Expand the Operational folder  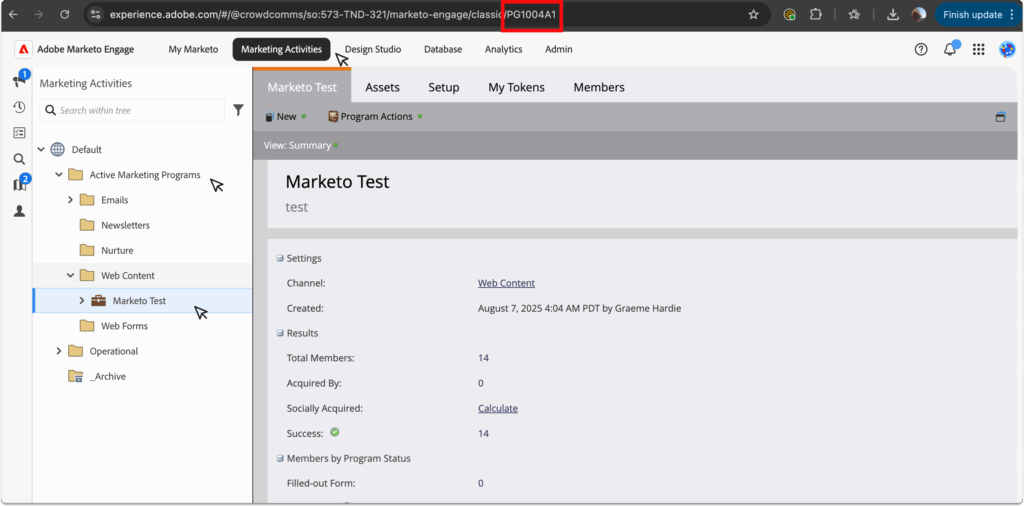59,351
